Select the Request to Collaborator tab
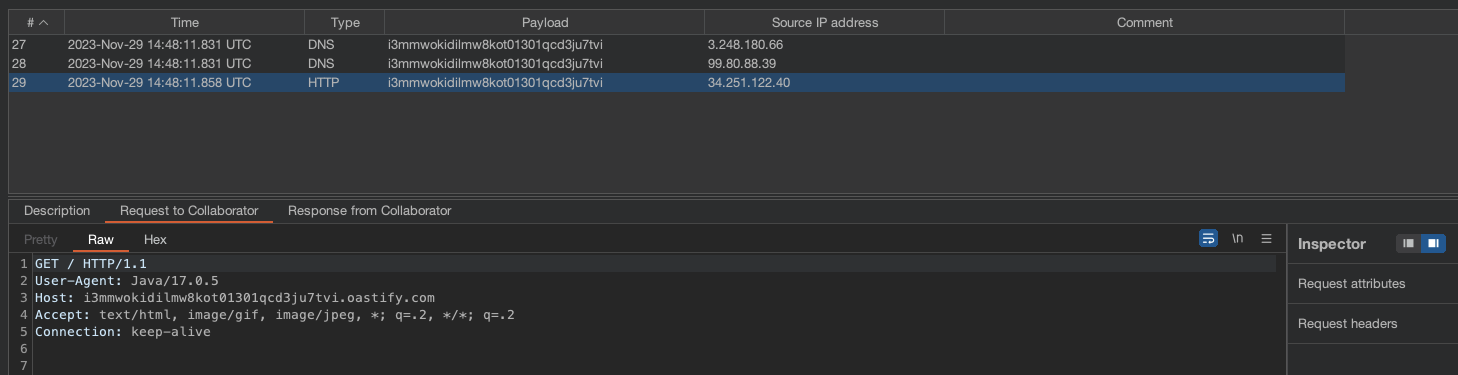1458x375 pixels. tap(189, 211)
